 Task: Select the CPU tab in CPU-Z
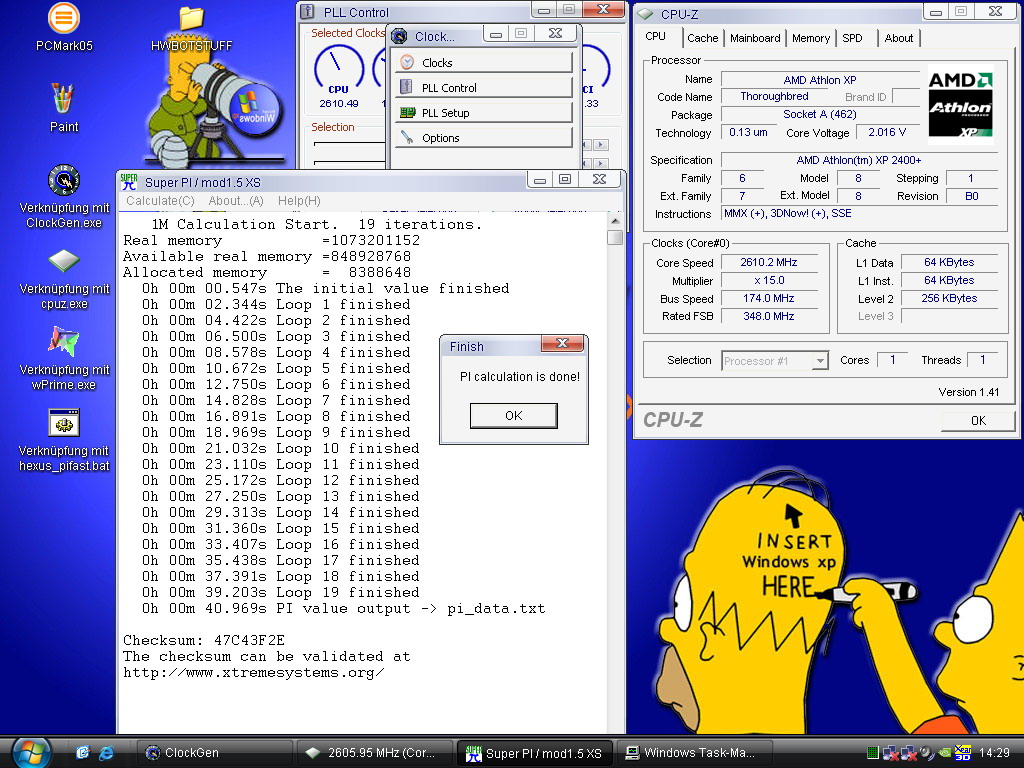[x=656, y=37]
